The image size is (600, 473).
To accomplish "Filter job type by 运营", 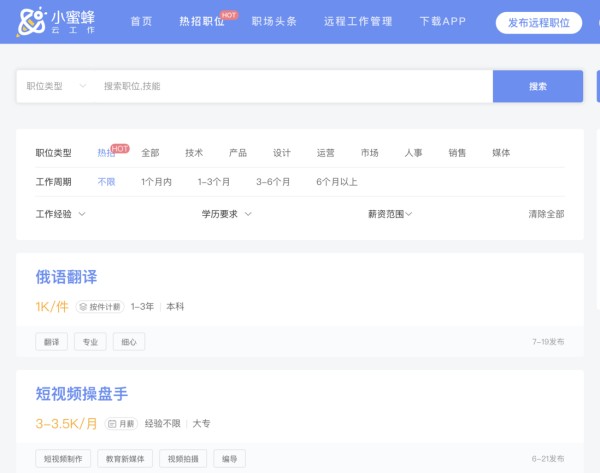I will (x=326, y=153).
